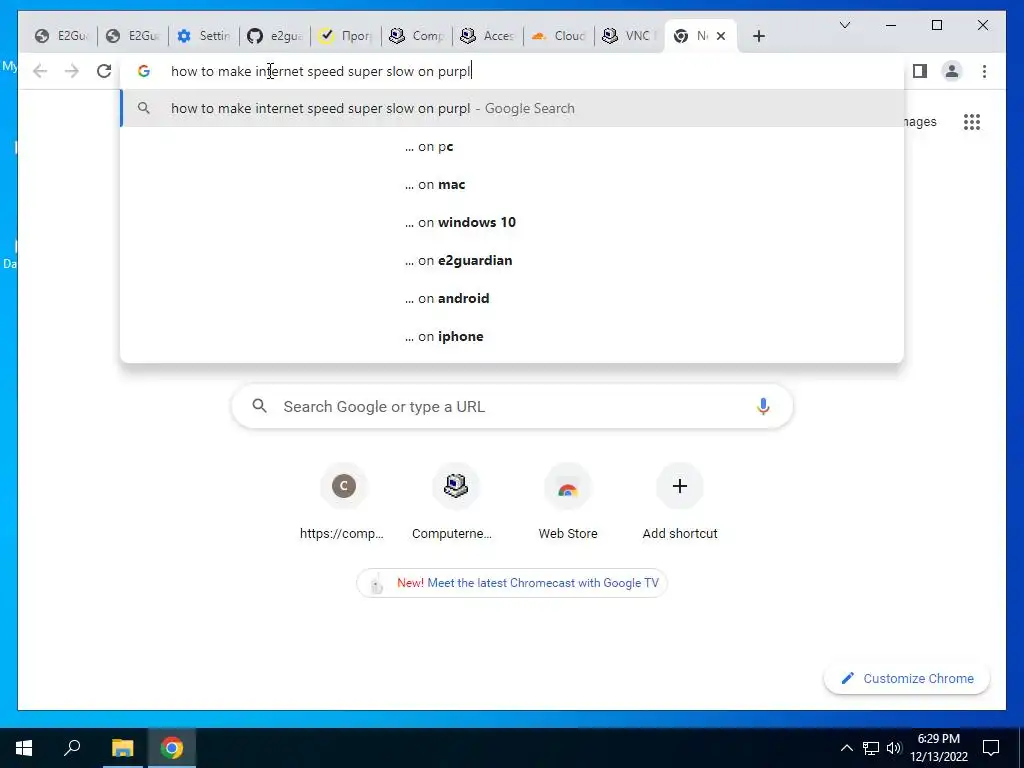Open the https://comp... shortcut tile
The width and height of the screenshot is (1024, 768).
coord(342,502)
